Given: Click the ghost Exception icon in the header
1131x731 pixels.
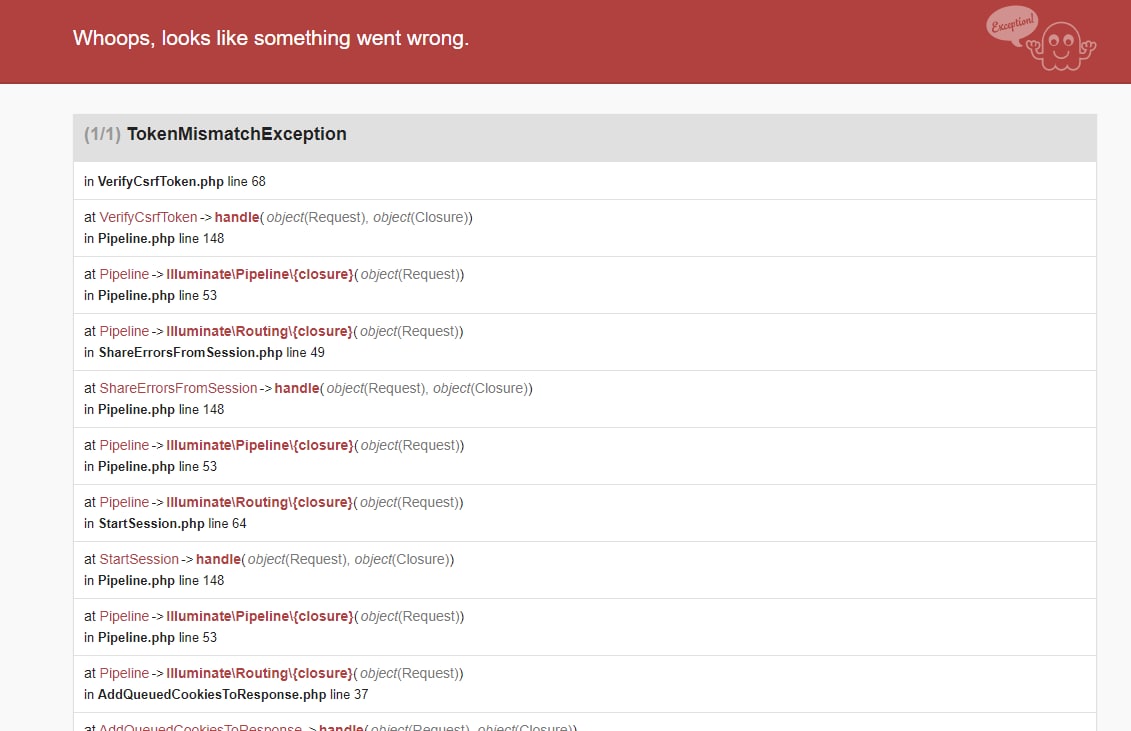Looking at the screenshot, I should tap(1041, 38).
